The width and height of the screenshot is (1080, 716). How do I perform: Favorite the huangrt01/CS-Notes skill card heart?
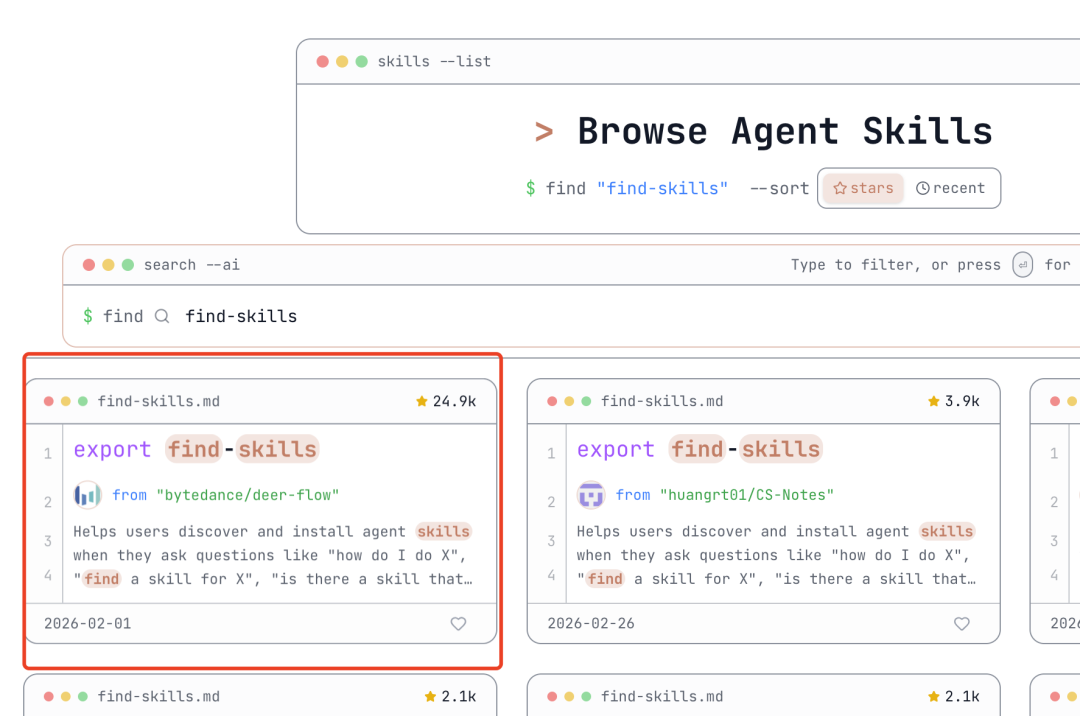[962, 624]
